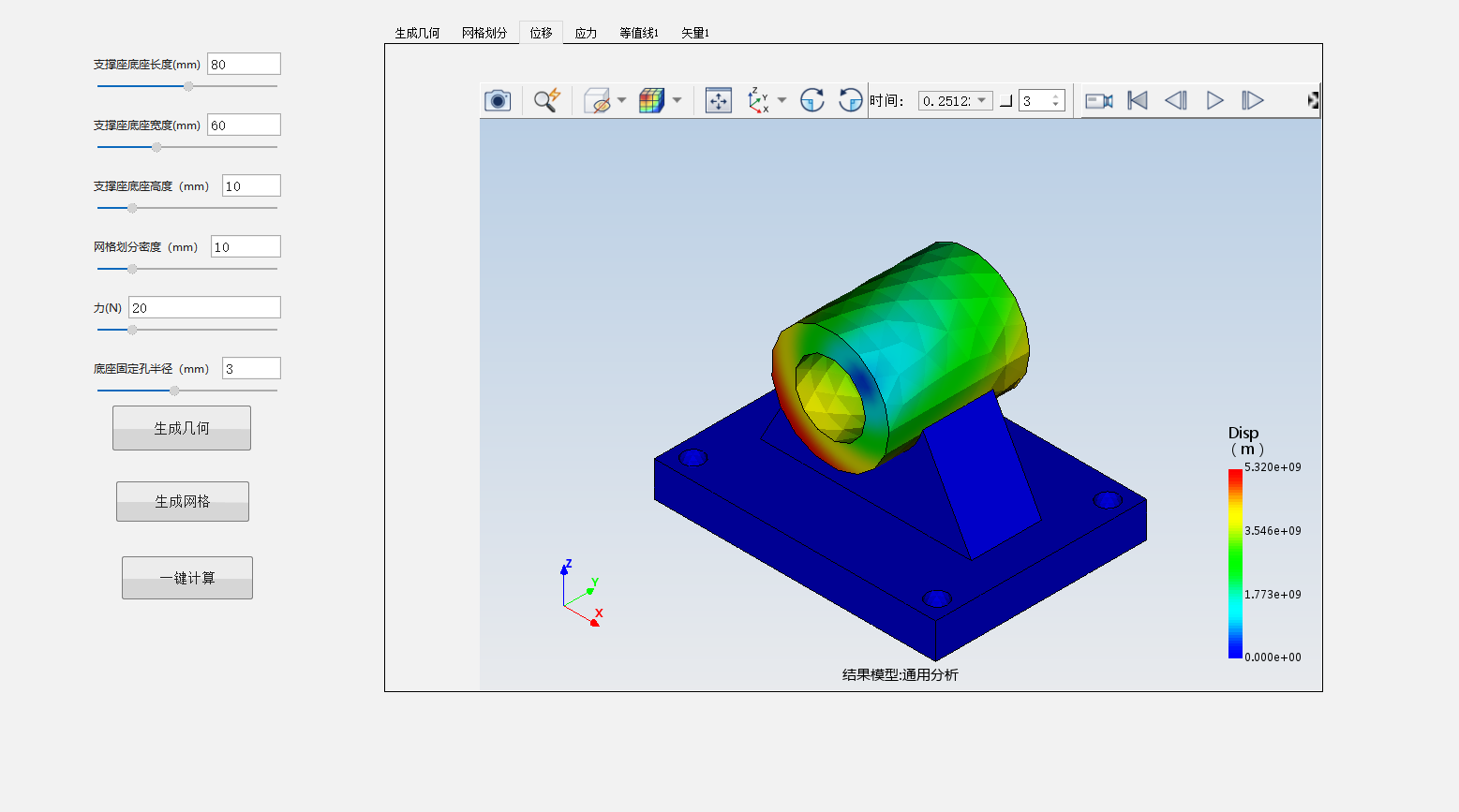The height and width of the screenshot is (812, 1459).
Task: Open the 等值线1 tab
Action: click(x=639, y=33)
